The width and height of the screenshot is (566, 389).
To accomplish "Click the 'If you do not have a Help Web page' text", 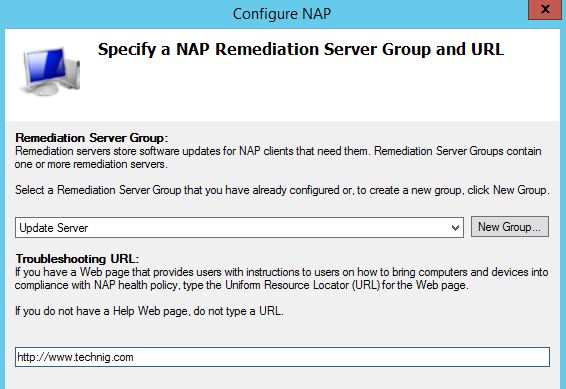I will pos(149,311).
